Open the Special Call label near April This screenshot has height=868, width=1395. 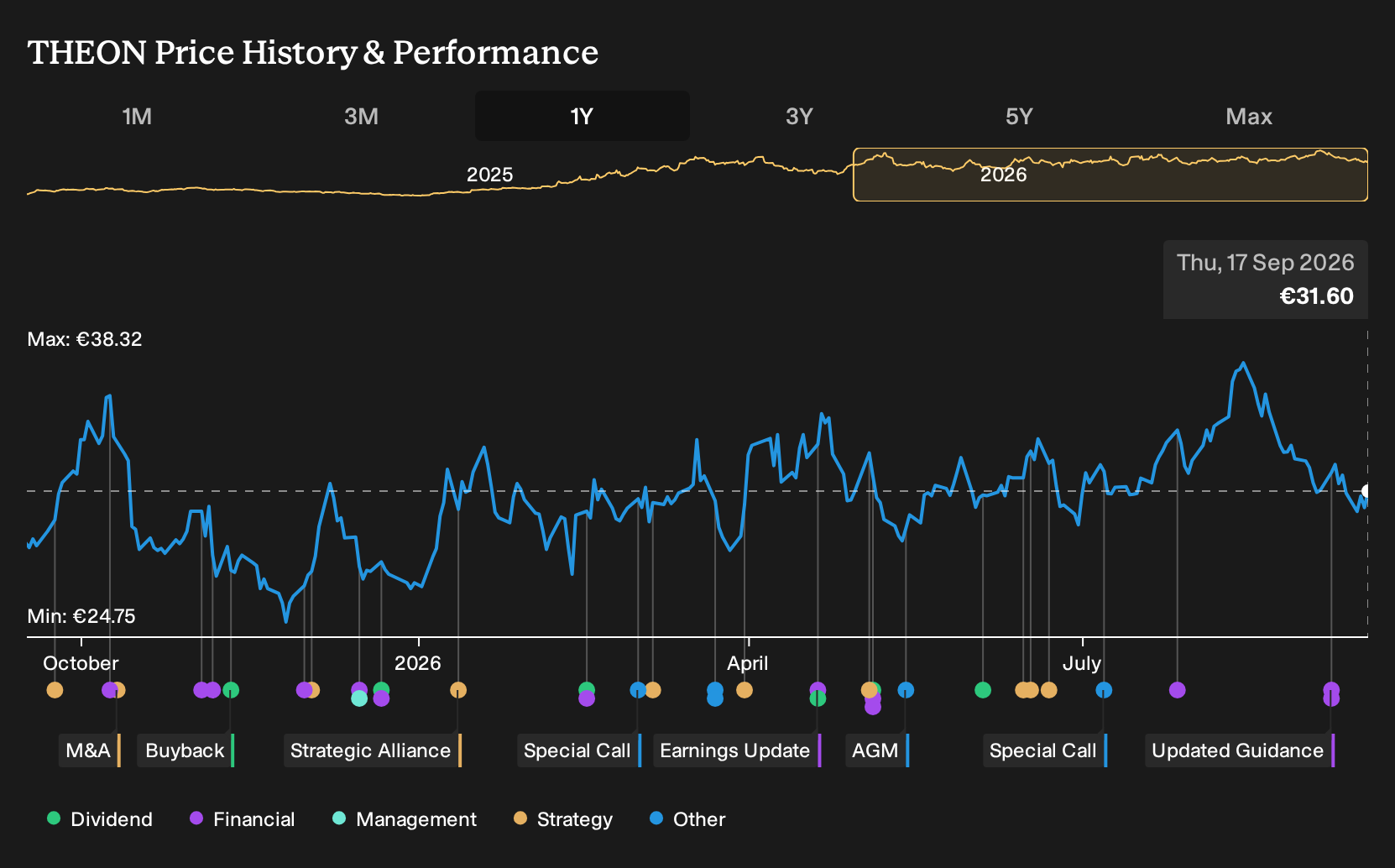coord(579,750)
